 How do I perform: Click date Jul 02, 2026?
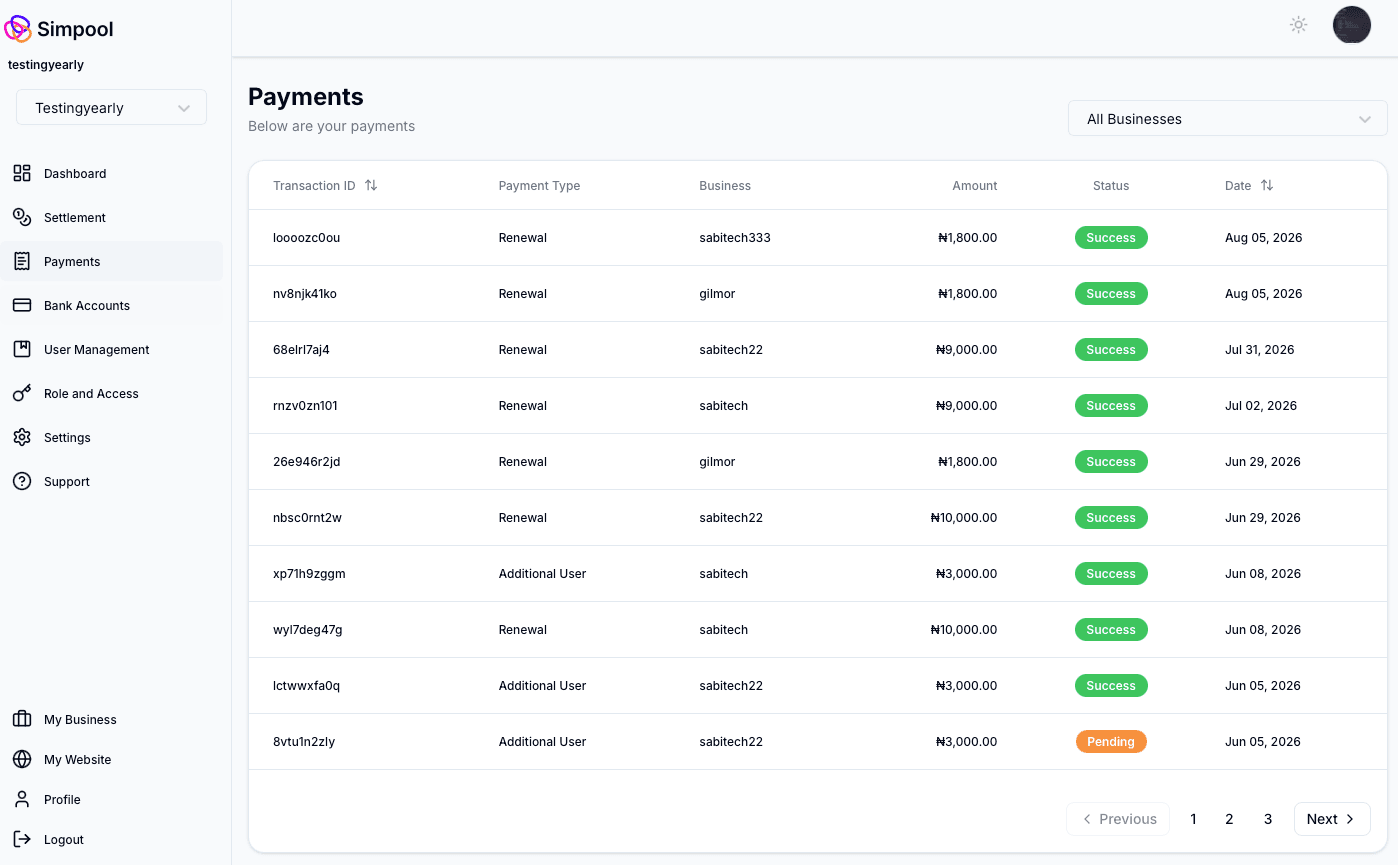(x=1261, y=405)
